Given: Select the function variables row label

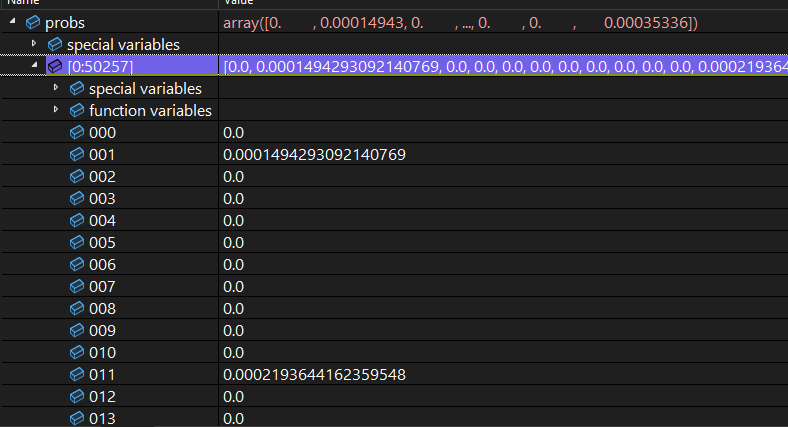Looking at the screenshot, I should [x=150, y=111].
